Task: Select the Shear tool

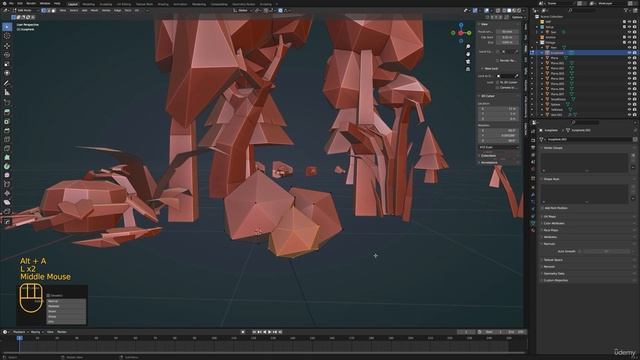Action: tap(7, 202)
